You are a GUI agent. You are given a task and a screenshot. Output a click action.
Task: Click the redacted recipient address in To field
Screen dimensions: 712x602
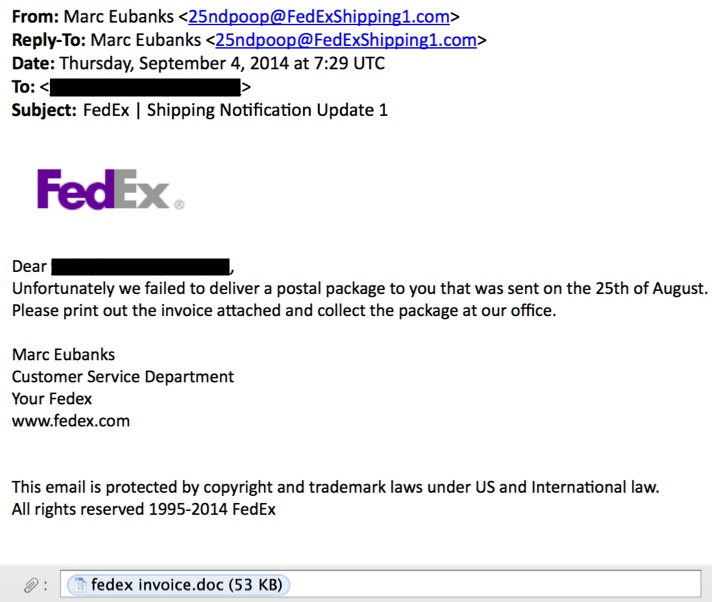pyautogui.click(x=145, y=87)
